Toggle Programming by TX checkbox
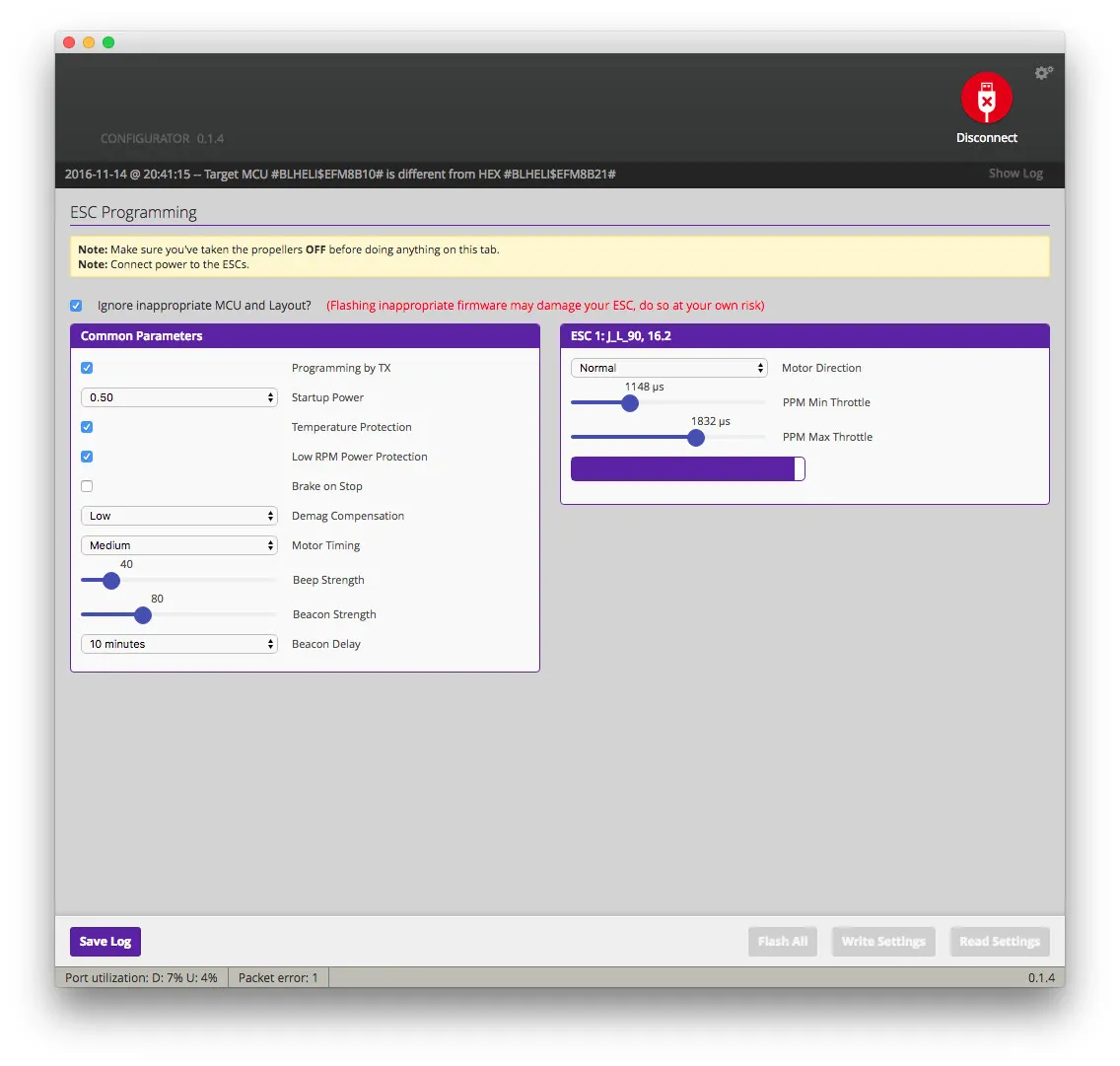Viewport: 1120px width, 1066px height. (87, 368)
